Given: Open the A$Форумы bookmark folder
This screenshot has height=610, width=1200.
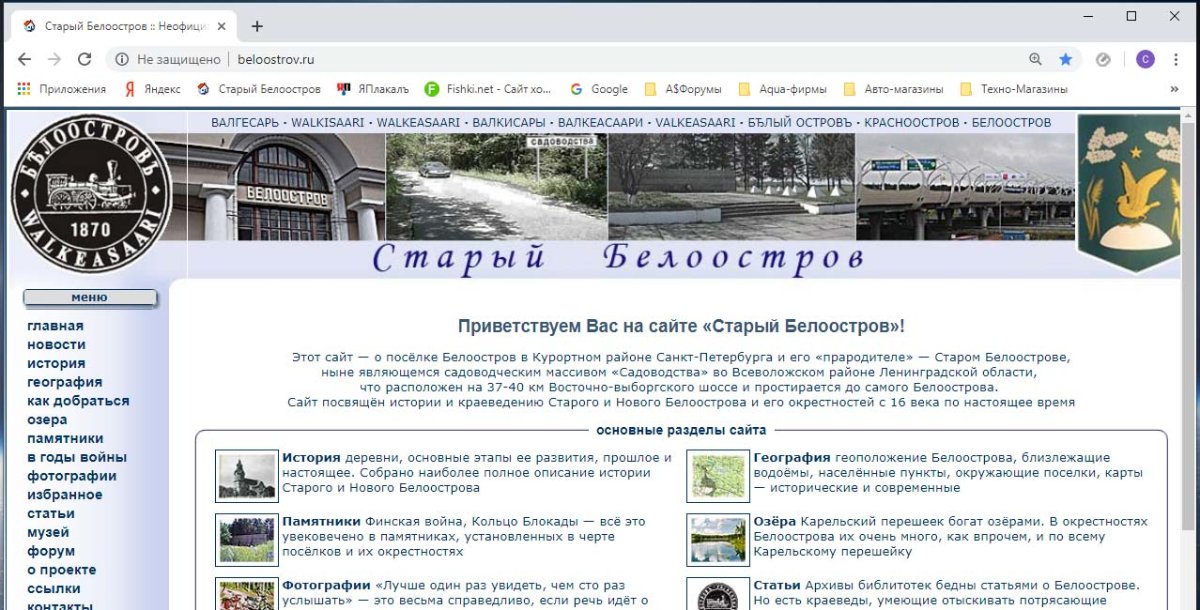Looking at the screenshot, I should click(683, 89).
